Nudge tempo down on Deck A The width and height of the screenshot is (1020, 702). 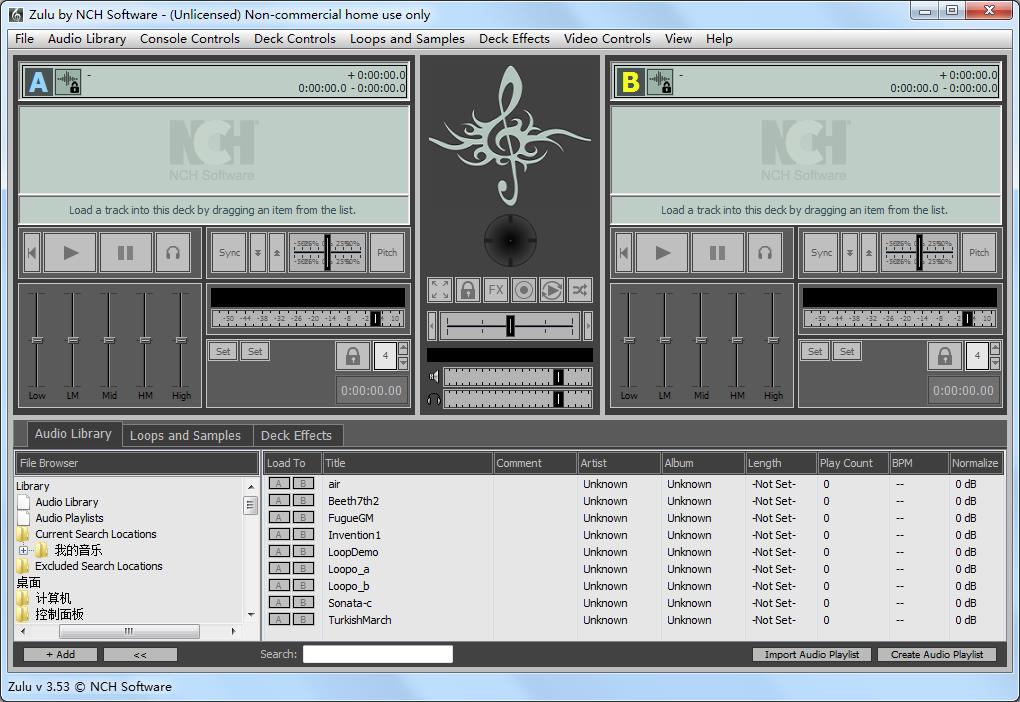258,252
